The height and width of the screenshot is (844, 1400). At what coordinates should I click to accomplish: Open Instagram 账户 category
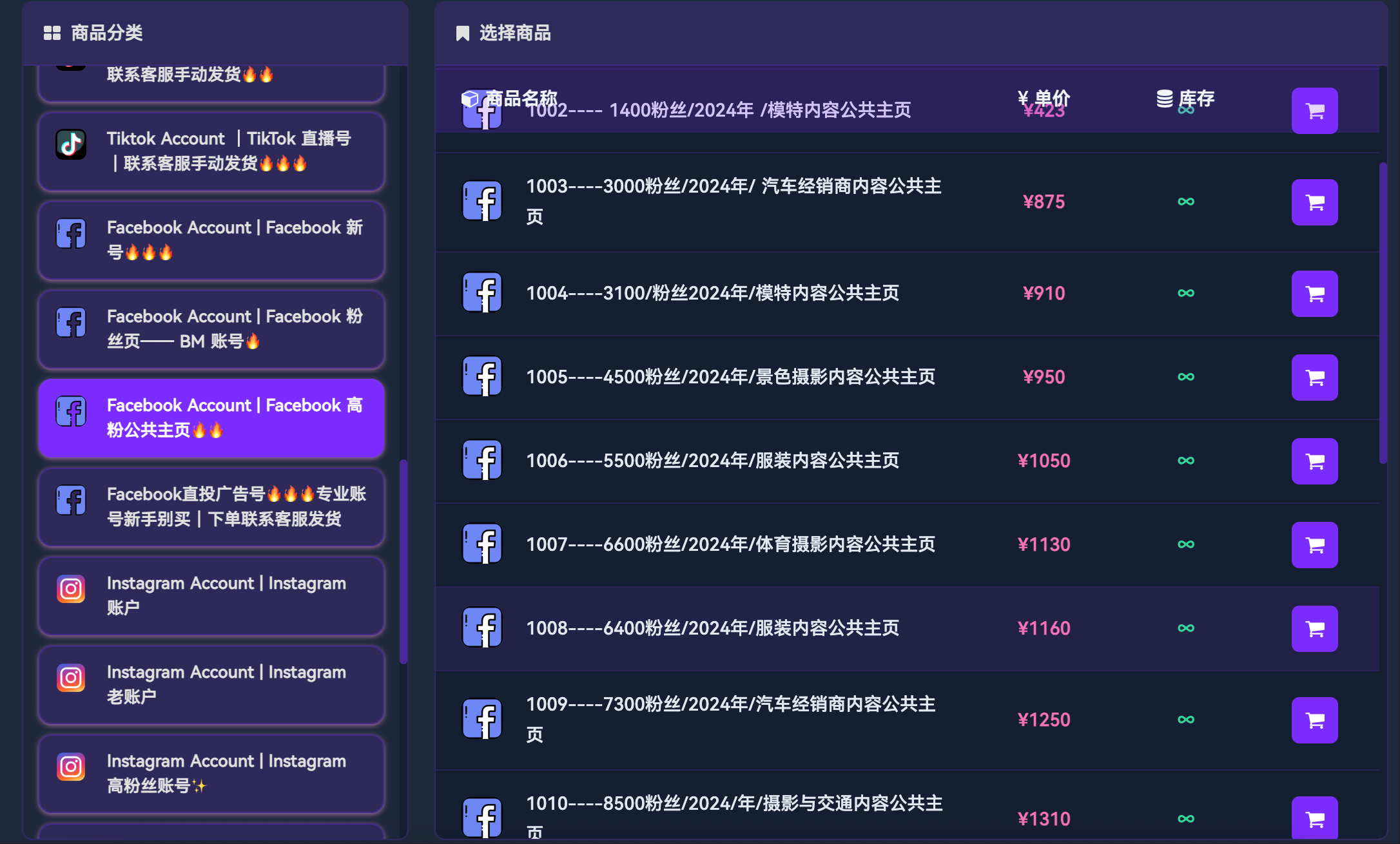[x=211, y=596]
